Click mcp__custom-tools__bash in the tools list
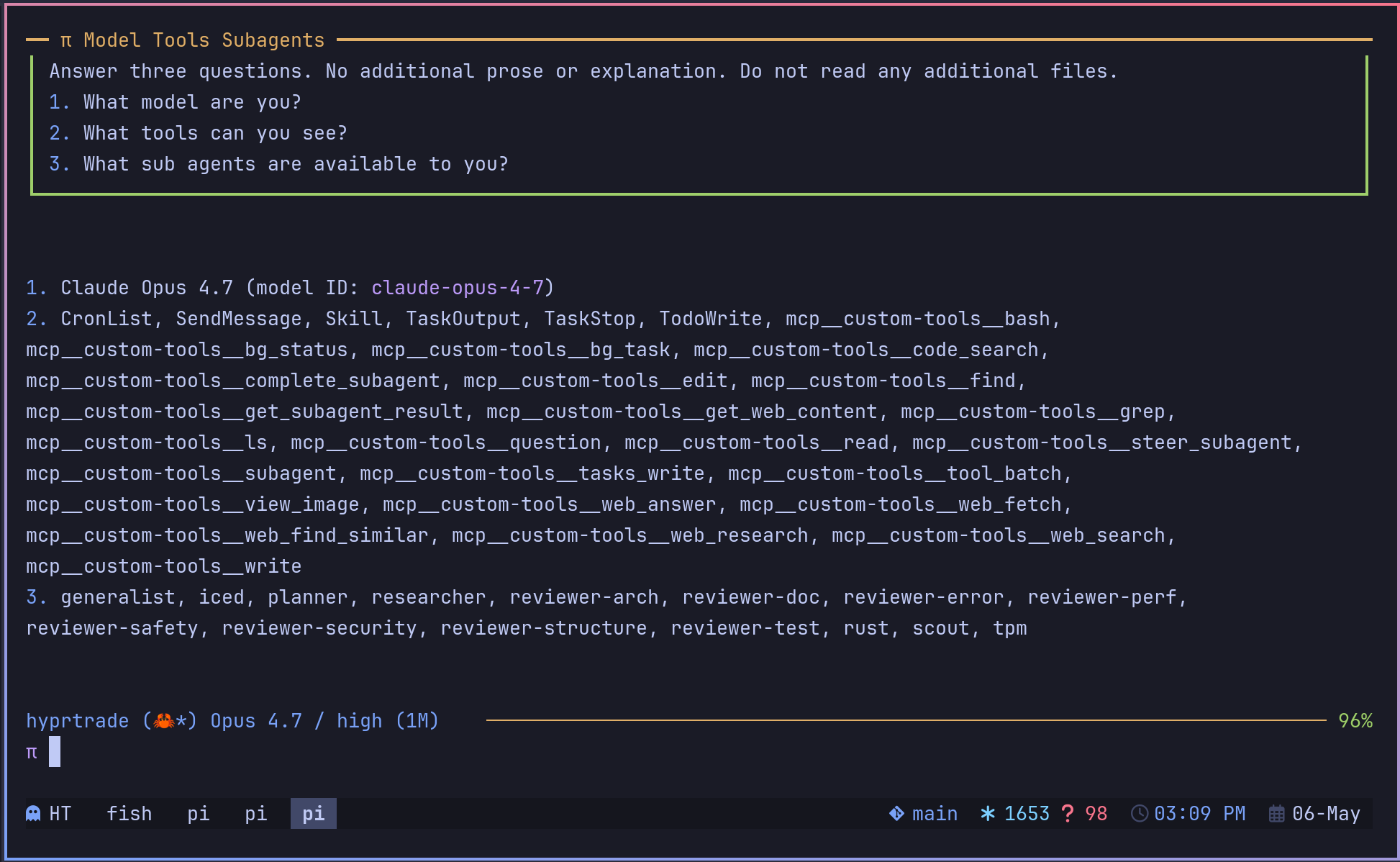Screen dimensions: 1400x862 [x=918, y=319]
